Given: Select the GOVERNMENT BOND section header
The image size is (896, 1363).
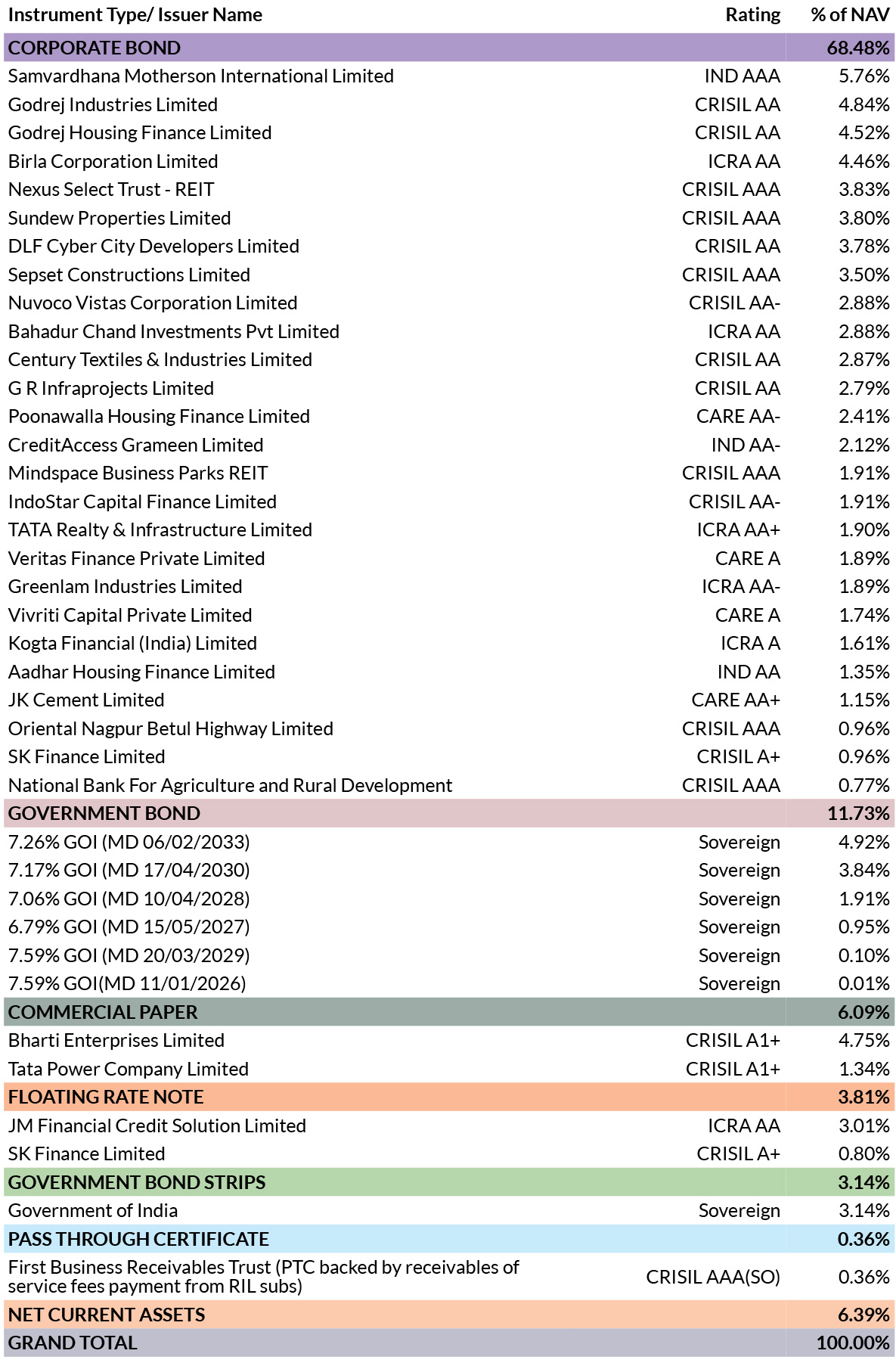Looking at the screenshot, I should [449, 813].
